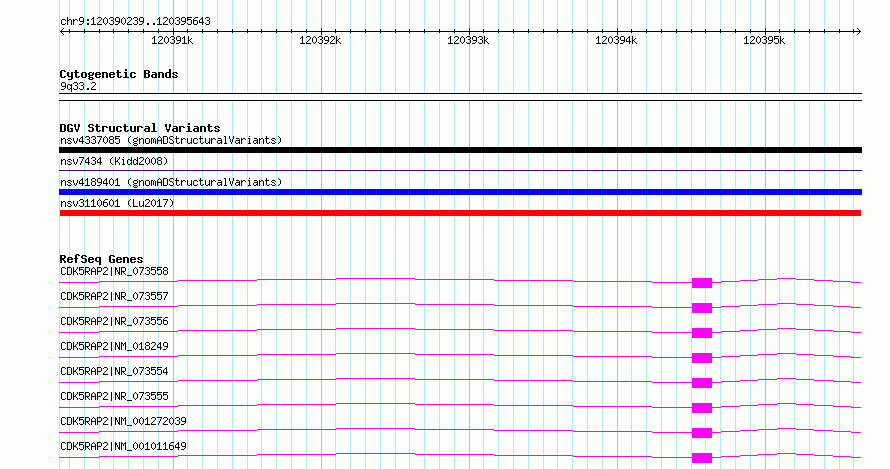Click the exon box of NR_073557

(x=702, y=308)
